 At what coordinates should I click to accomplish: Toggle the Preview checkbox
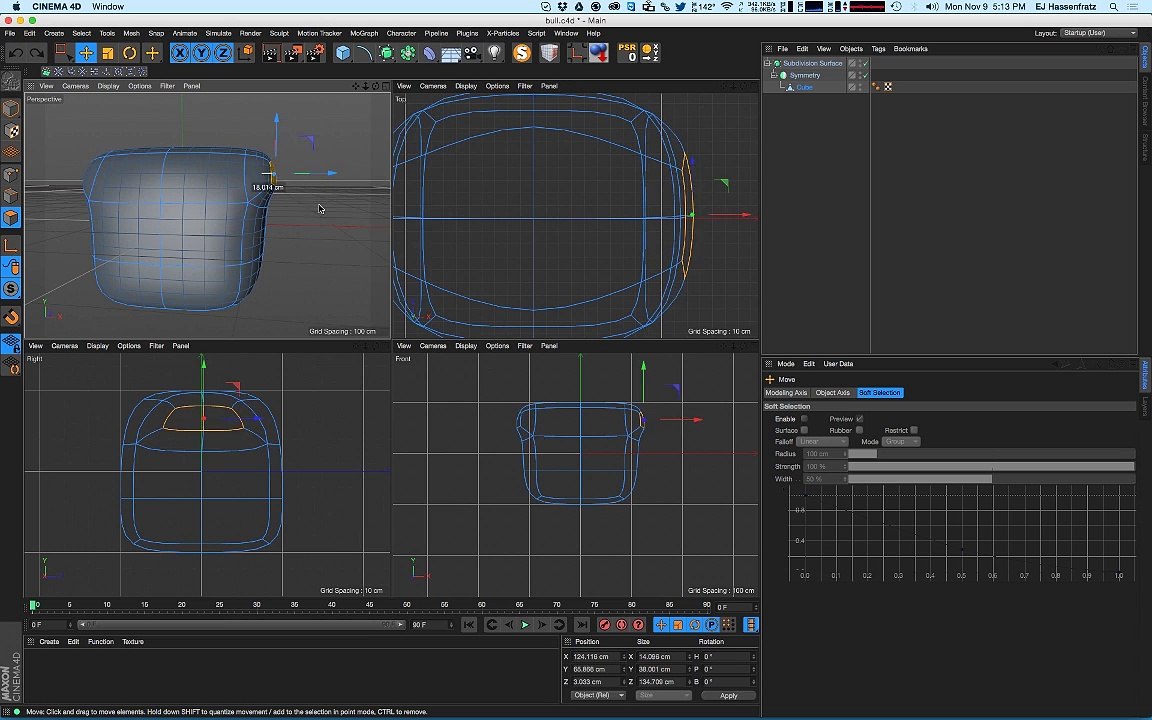click(860, 419)
